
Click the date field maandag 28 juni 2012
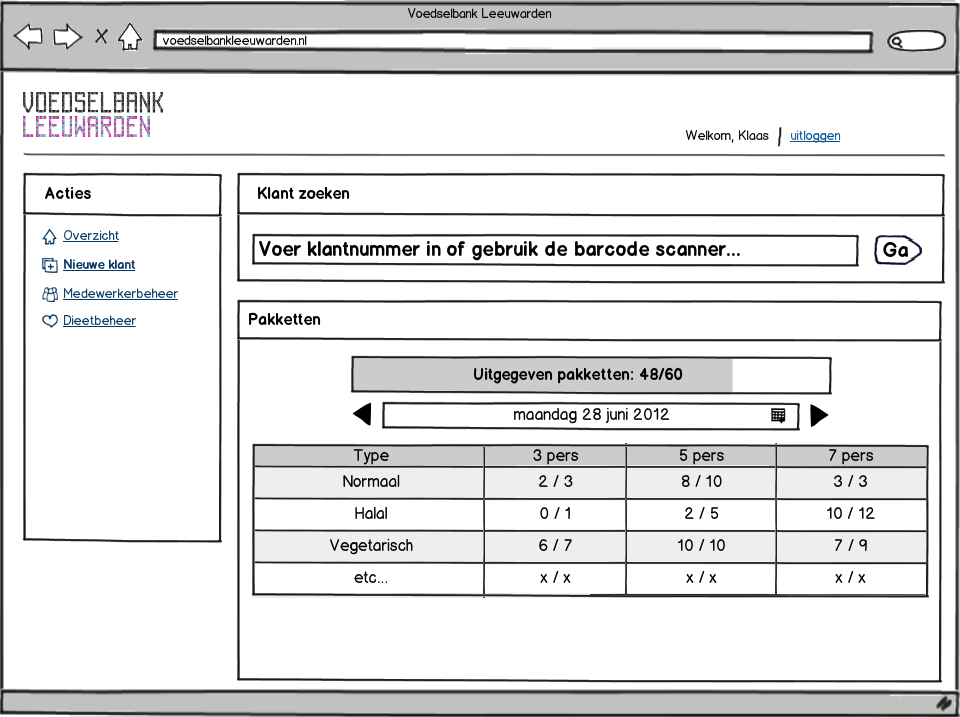(591, 415)
